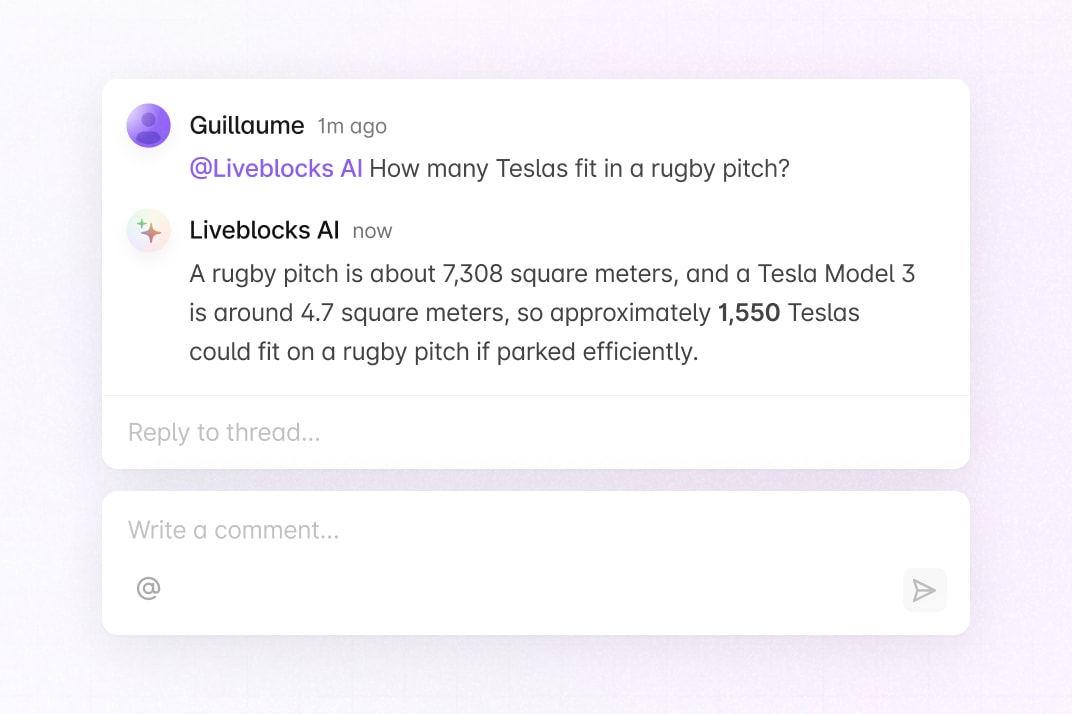The width and height of the screenshot is (1072, 714).
Task: Click the send comment paper plane icon
Action: pos(924,590)
